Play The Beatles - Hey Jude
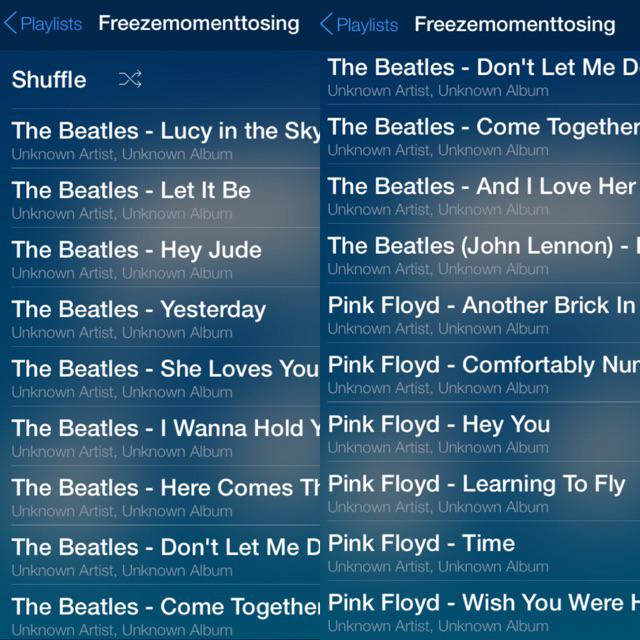Screen dimensions: 640x640 (166, 258)
